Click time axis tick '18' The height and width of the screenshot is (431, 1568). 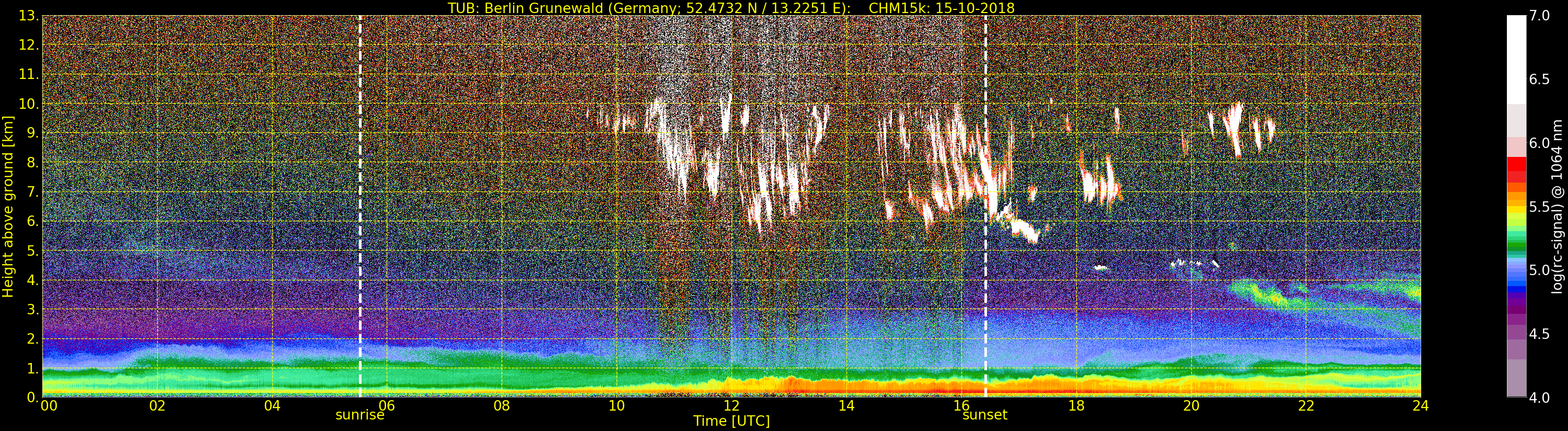[1076, 405]
